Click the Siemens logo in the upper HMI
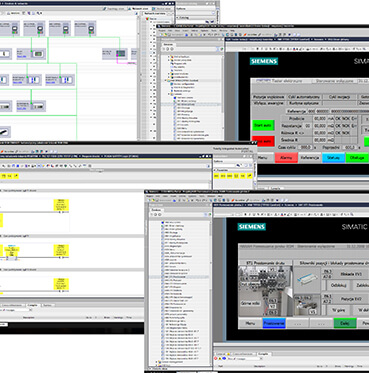 tap(264, 61)
